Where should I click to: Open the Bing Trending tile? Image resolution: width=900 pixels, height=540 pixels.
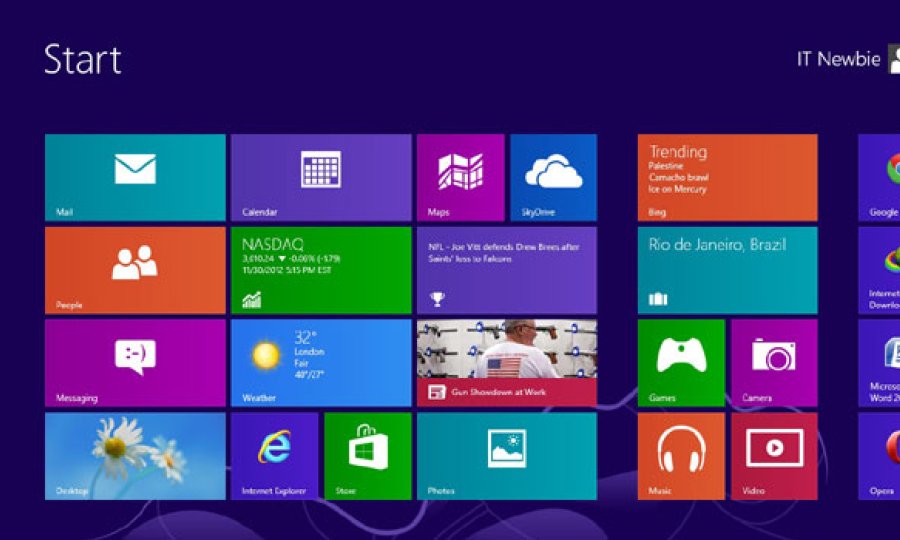pyautogui.click(x=727, y=177)
